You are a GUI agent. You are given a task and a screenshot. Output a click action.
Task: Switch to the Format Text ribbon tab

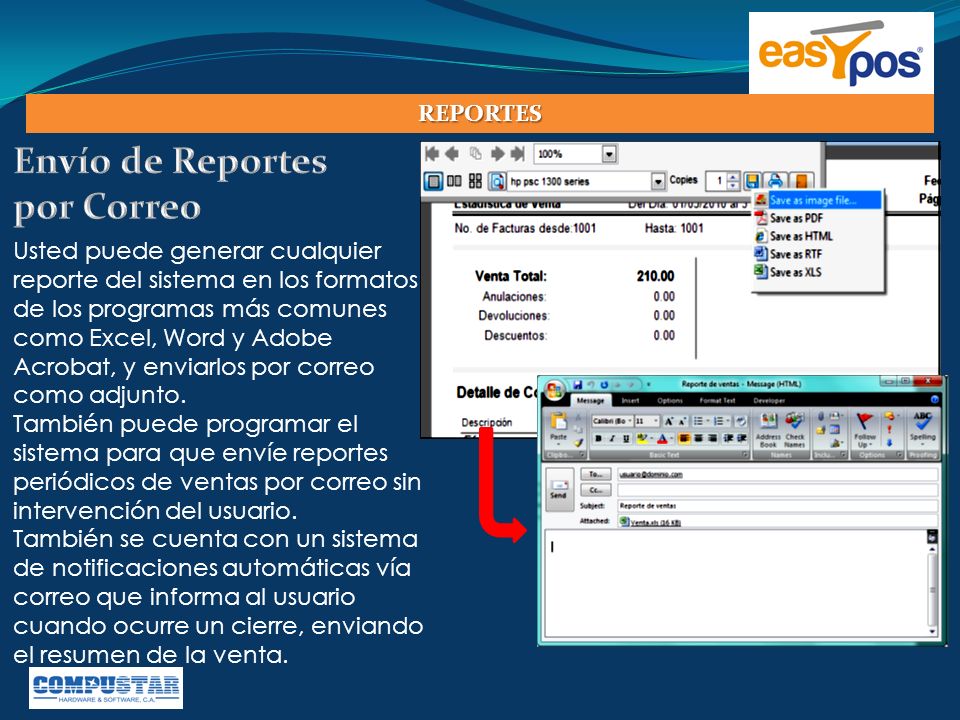click(x=717, y=400)
